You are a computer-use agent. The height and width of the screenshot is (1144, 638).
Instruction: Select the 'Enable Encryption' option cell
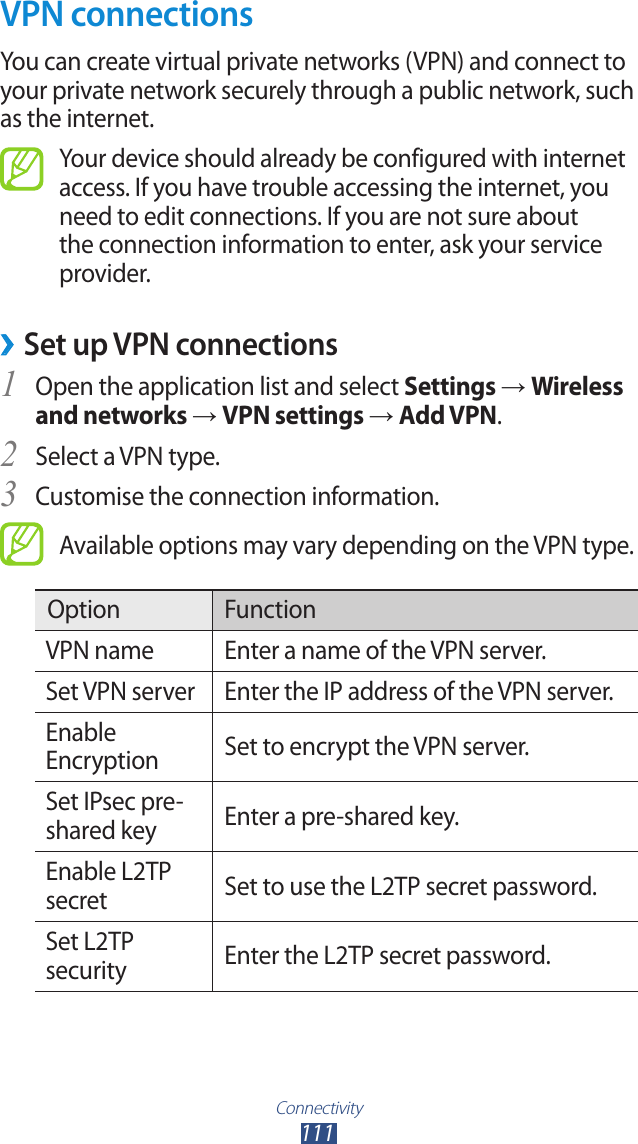tap(102, 746)
